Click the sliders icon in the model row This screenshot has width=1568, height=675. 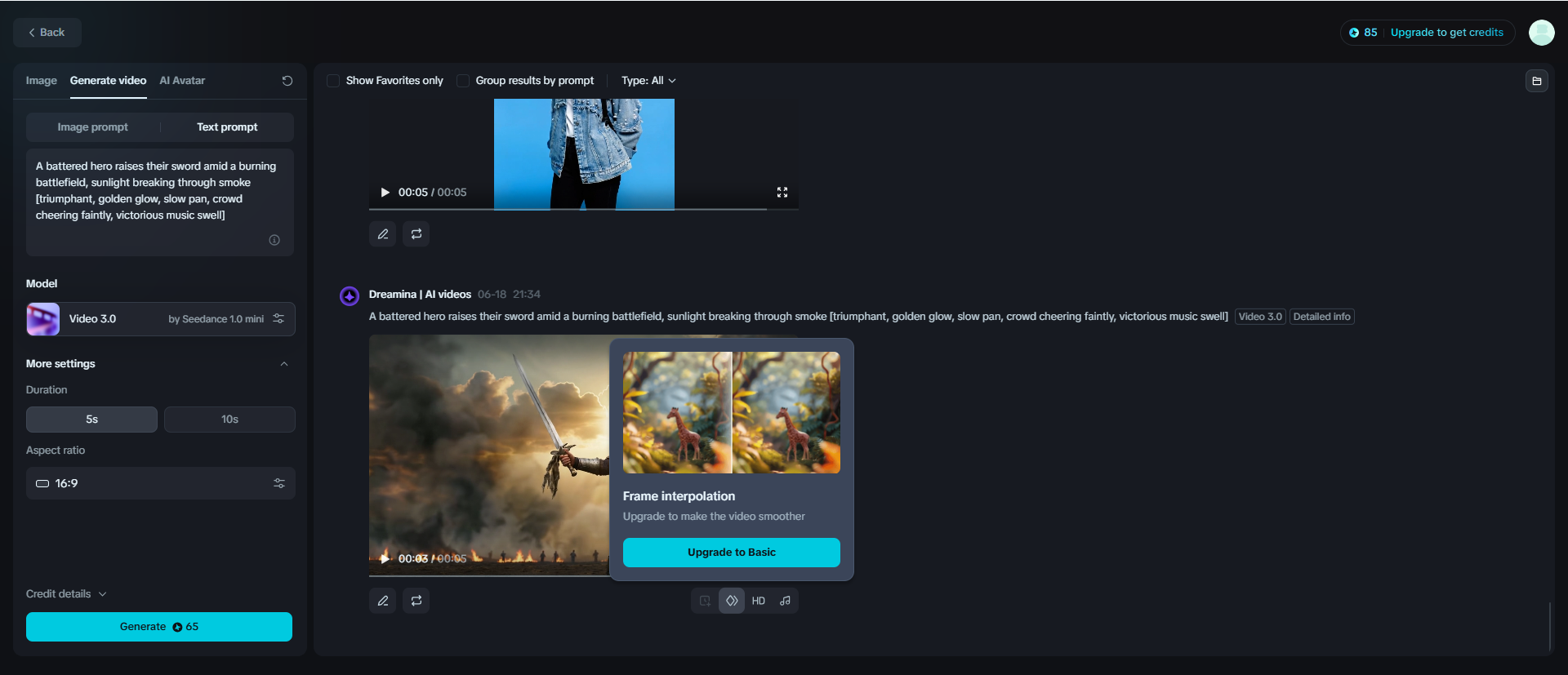pyautogui.click(x=278, y=319)
